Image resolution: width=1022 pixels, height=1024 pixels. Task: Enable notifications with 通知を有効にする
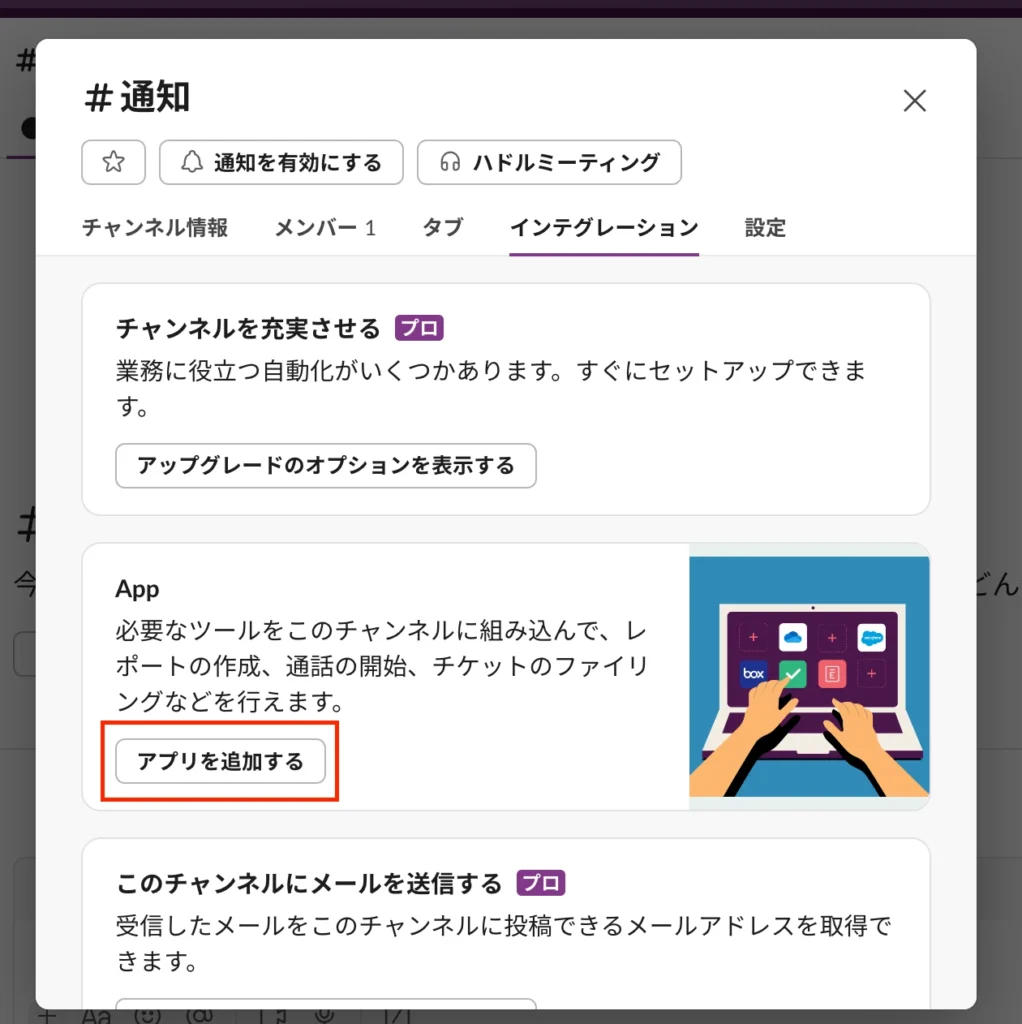point(280,162)
